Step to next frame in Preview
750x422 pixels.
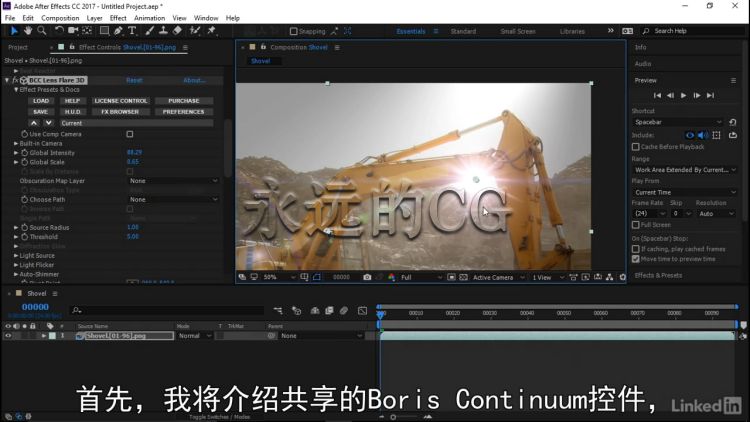697,95
